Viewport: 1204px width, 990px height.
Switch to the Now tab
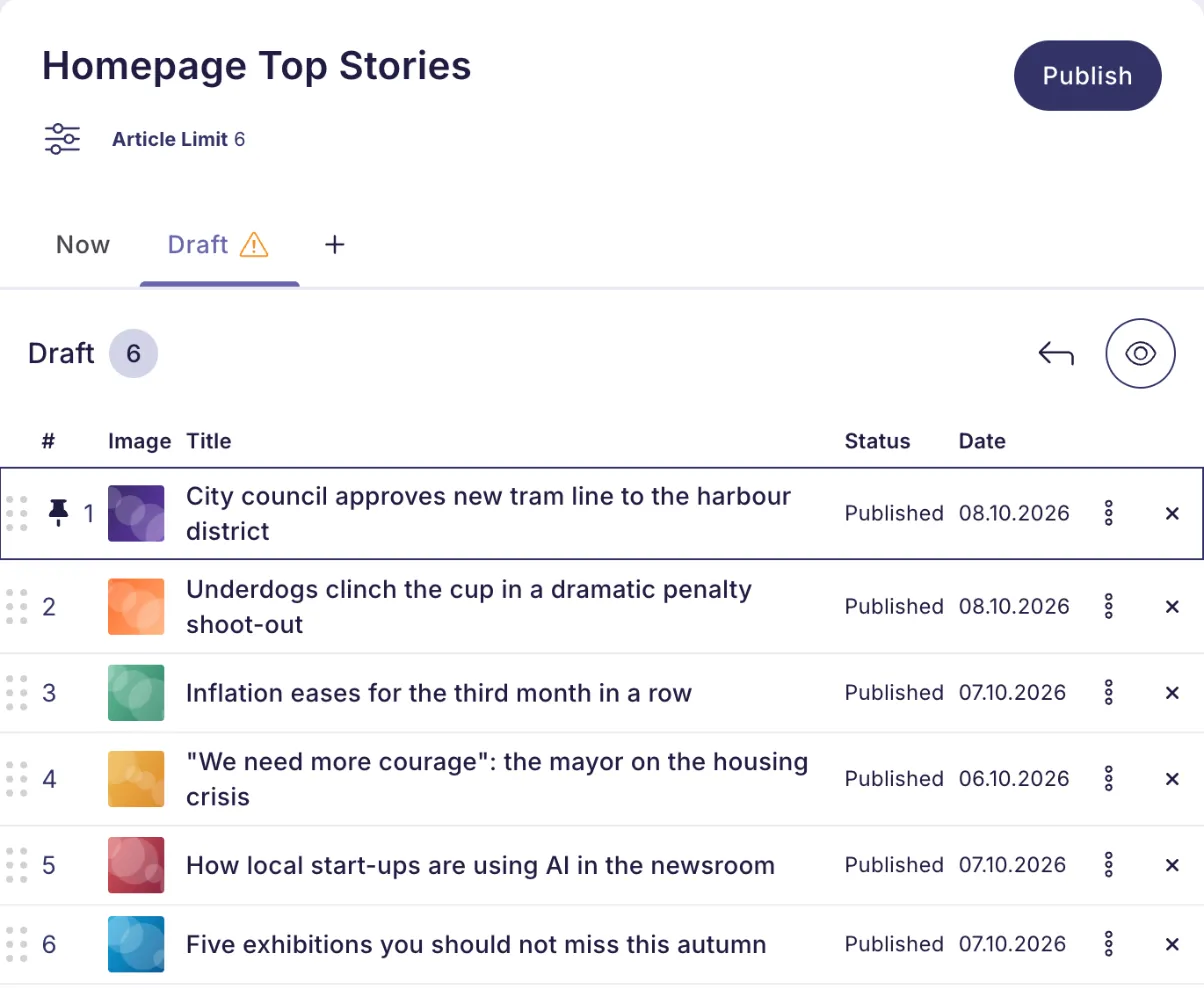pos(83,245)
